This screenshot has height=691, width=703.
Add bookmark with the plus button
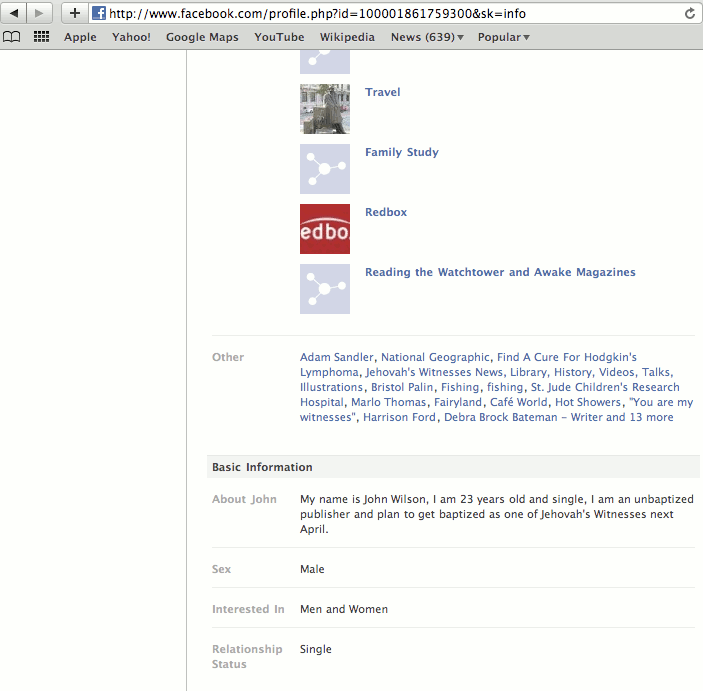(x=75, y=13)
